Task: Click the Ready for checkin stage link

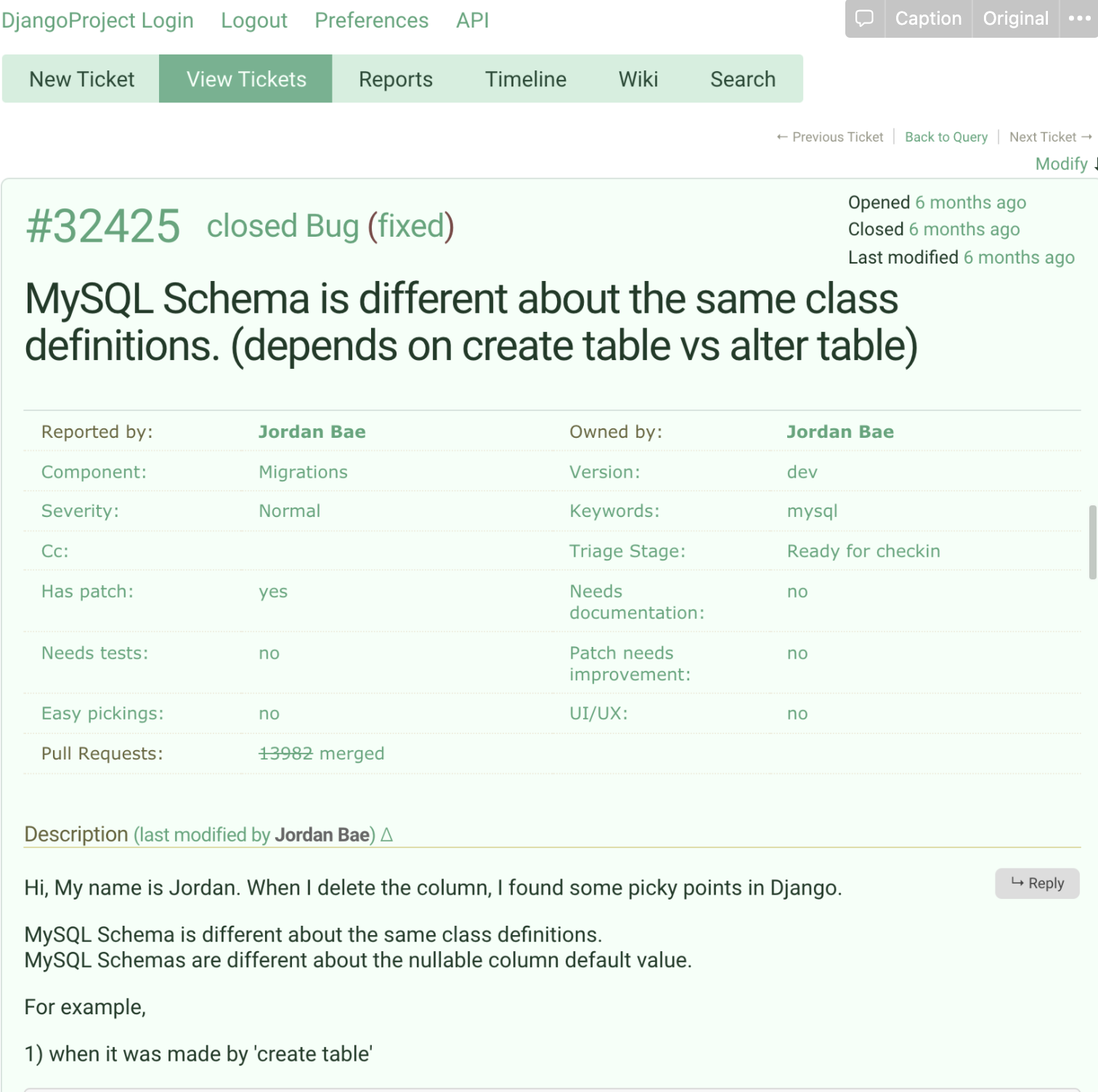Action: (x=863, y=551)
